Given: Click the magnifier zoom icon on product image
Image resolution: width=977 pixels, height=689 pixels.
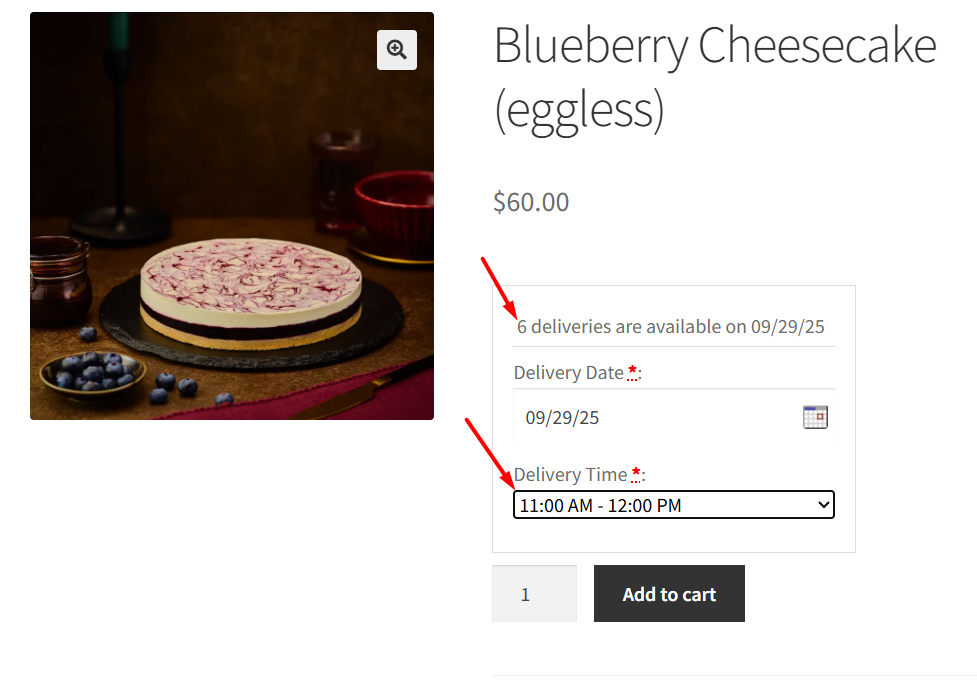Looking at the screenshot, I should [397, 50].
